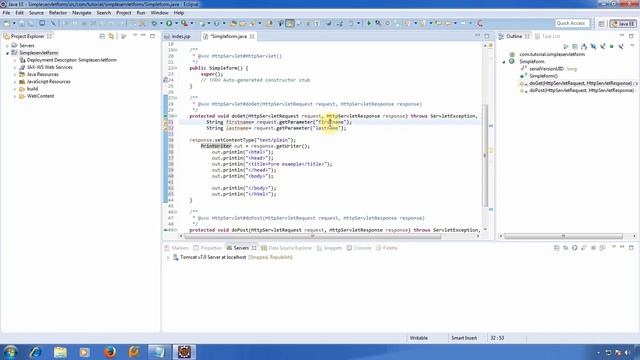Open Windows Explorer folder from taskbar
This screenshot has height=360, width=640.
coord(60,352)
